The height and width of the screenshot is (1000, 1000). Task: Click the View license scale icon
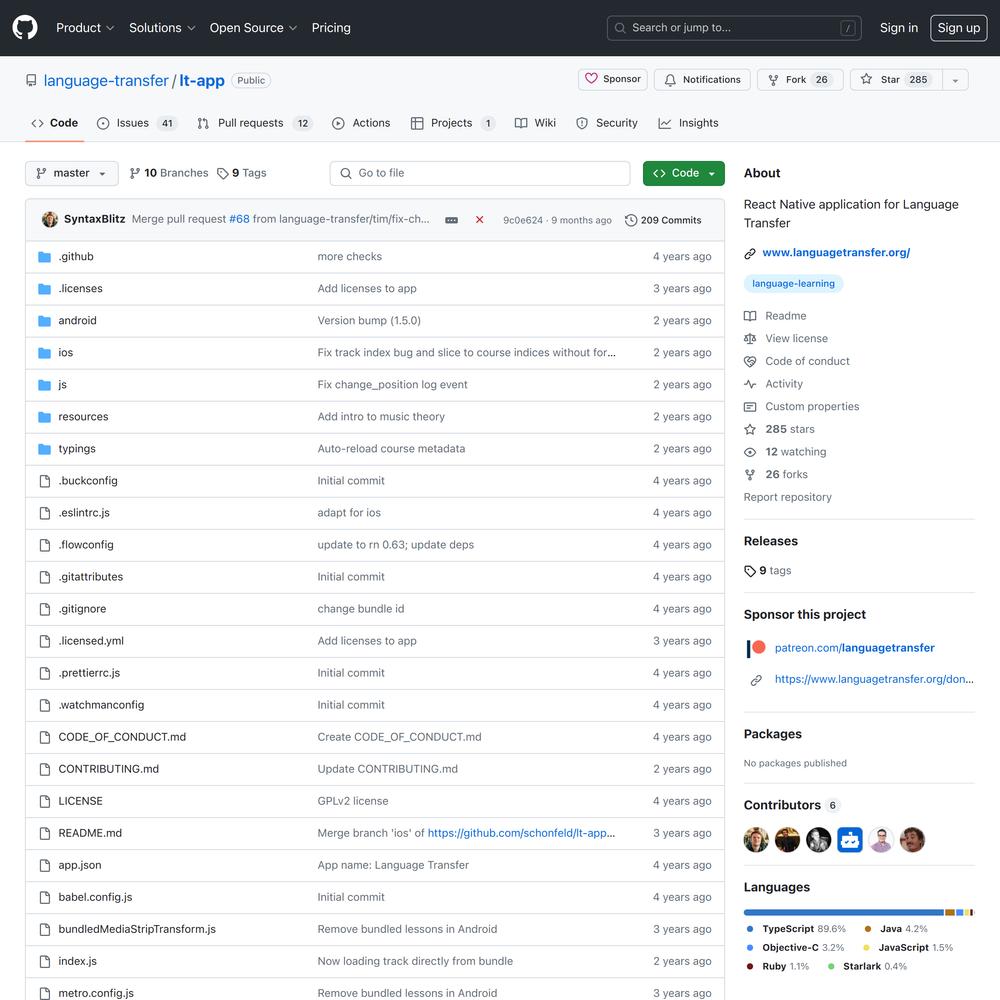click(750, 339)
